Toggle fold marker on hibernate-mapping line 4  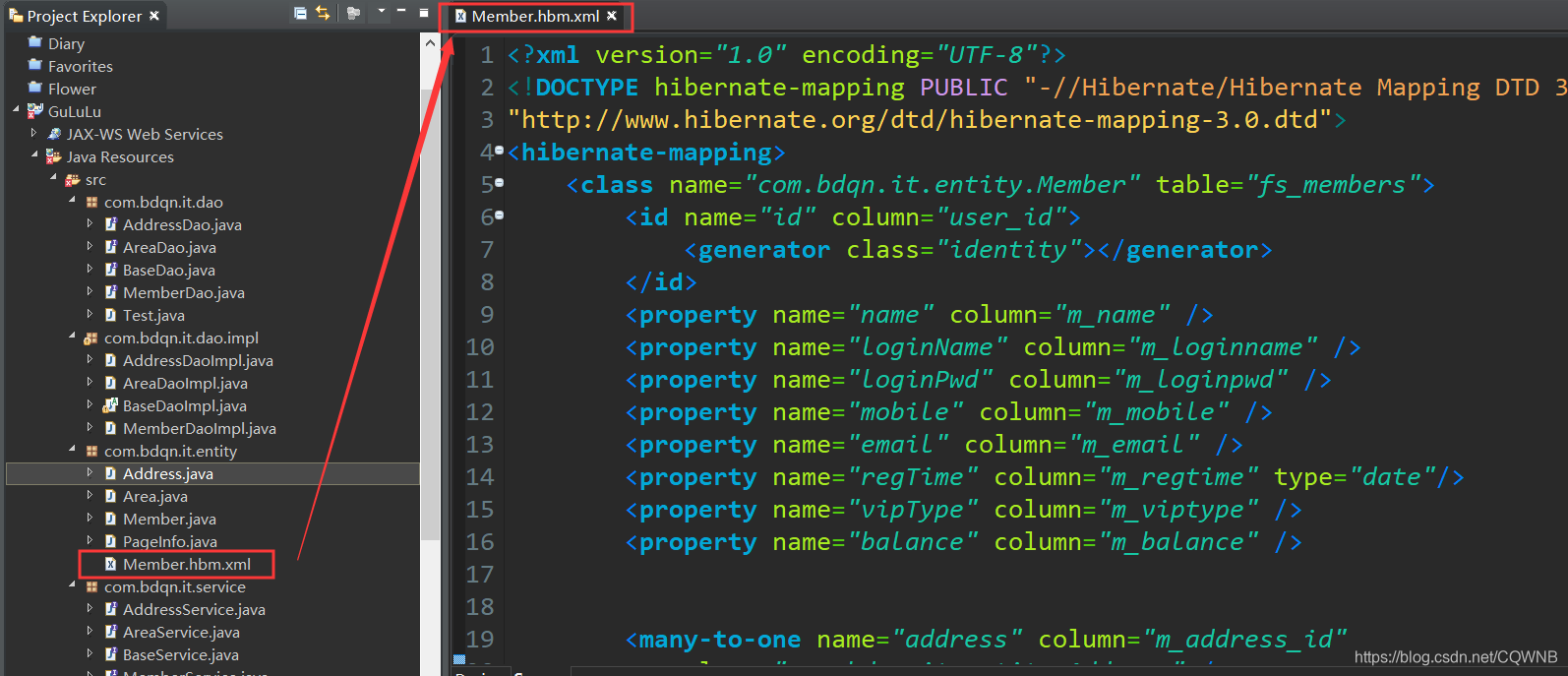click(500, 151)
